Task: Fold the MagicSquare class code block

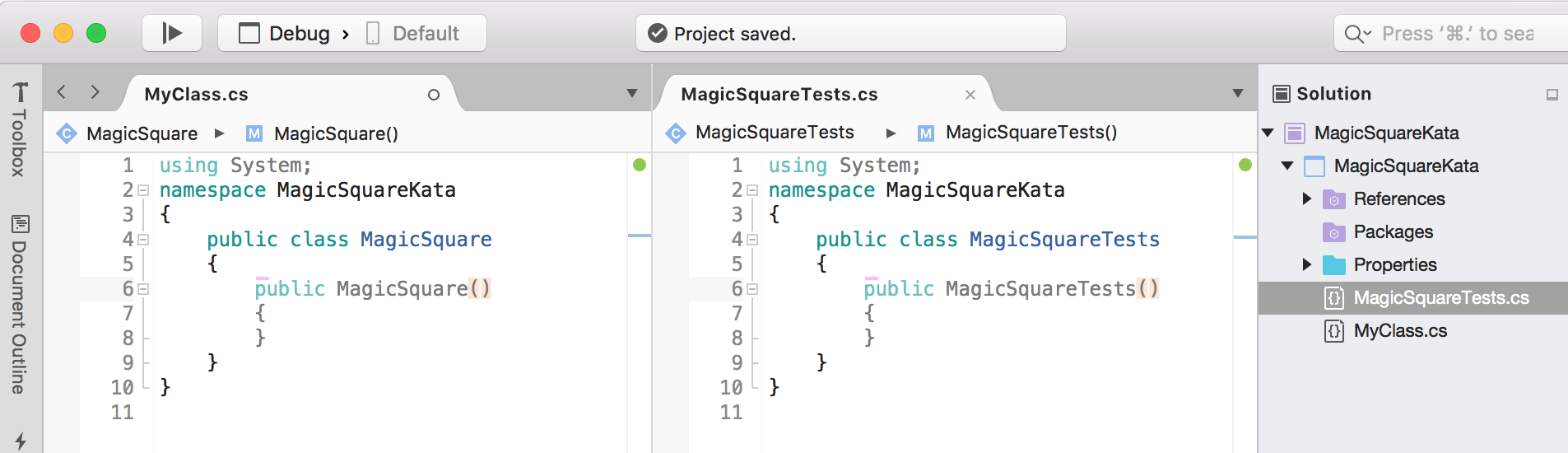Action: 143,240
